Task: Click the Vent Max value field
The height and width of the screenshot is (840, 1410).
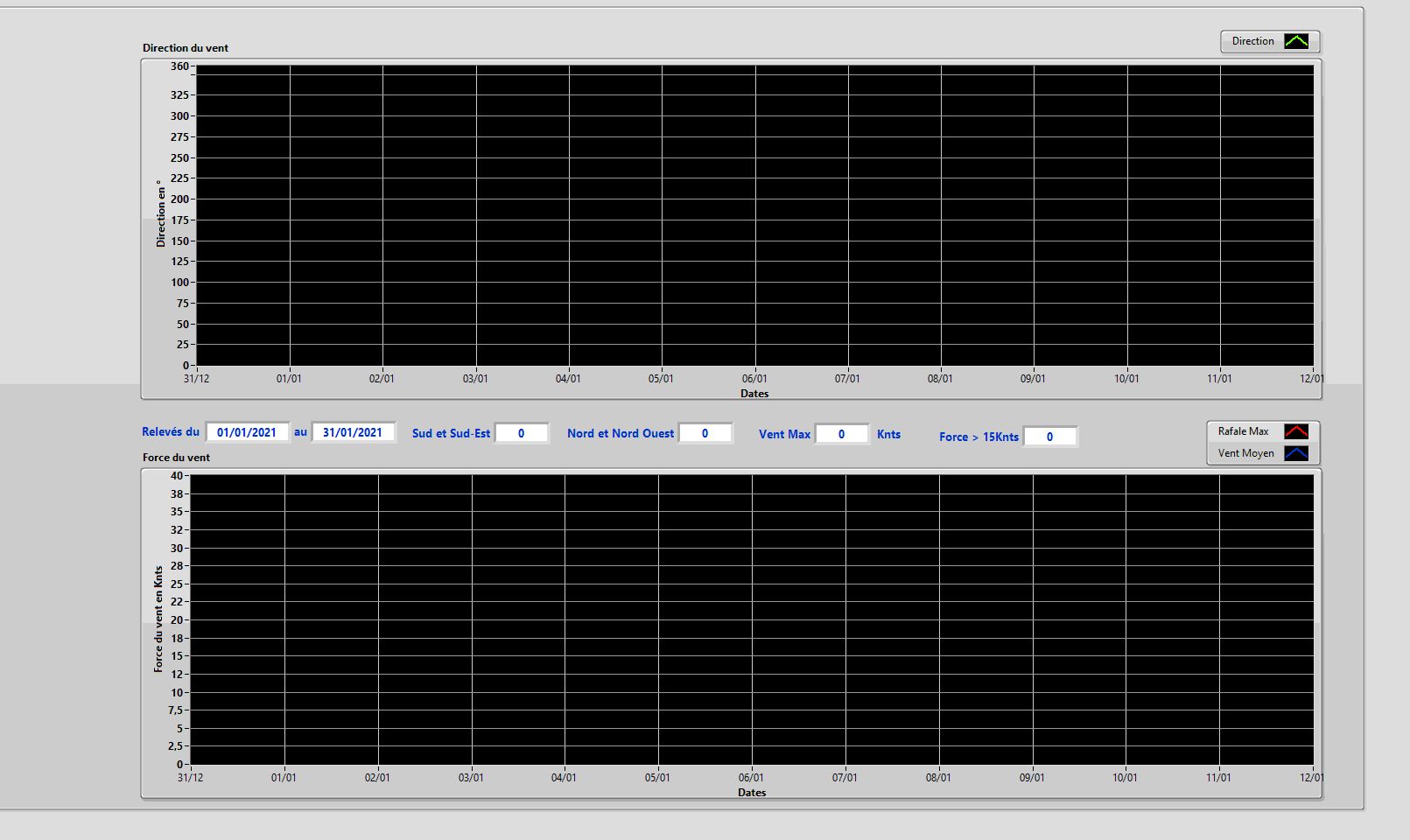Action: [x=842, y=434]
